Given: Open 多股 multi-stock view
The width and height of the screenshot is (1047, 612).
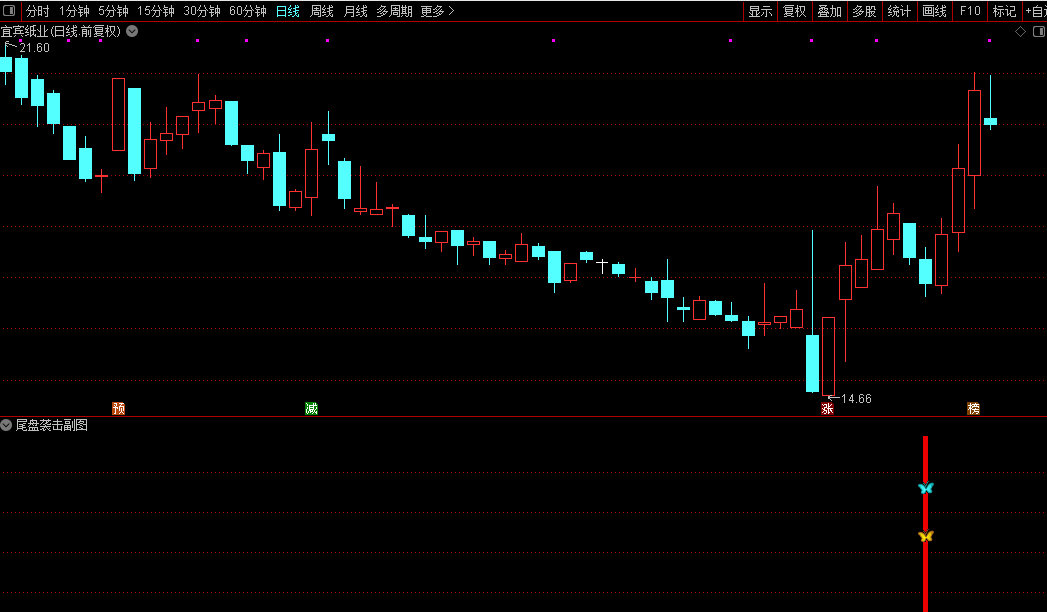Looking at the screenshot, I should pos(864,11).
